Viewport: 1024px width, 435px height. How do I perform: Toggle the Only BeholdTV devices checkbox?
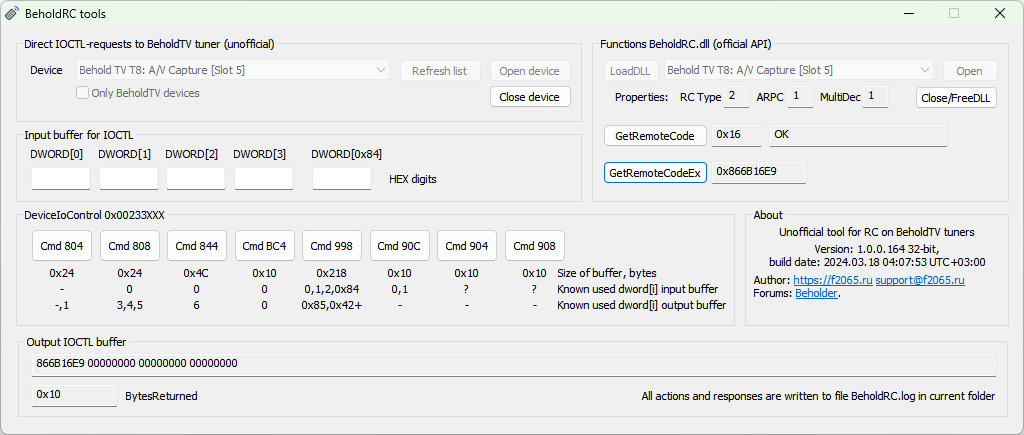click(84, 93)
